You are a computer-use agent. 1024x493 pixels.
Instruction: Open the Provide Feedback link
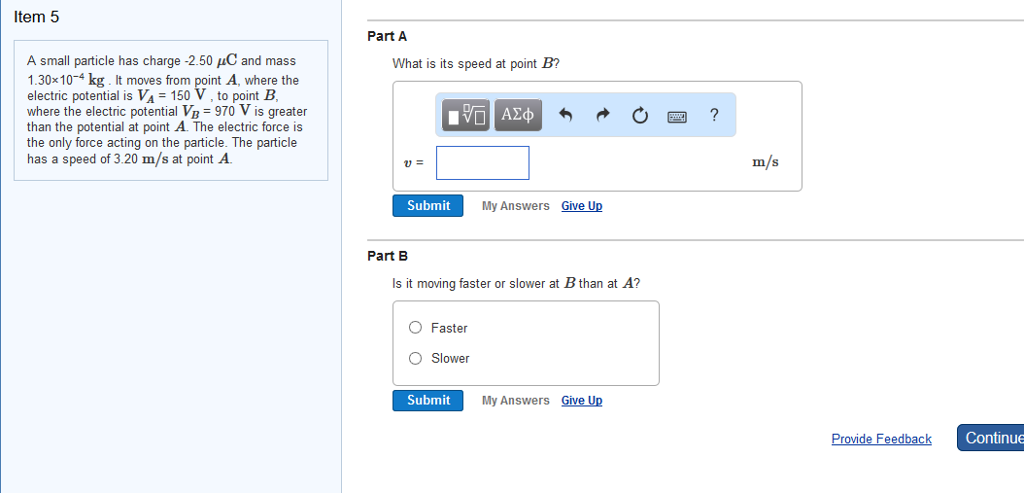pos(881,439)
